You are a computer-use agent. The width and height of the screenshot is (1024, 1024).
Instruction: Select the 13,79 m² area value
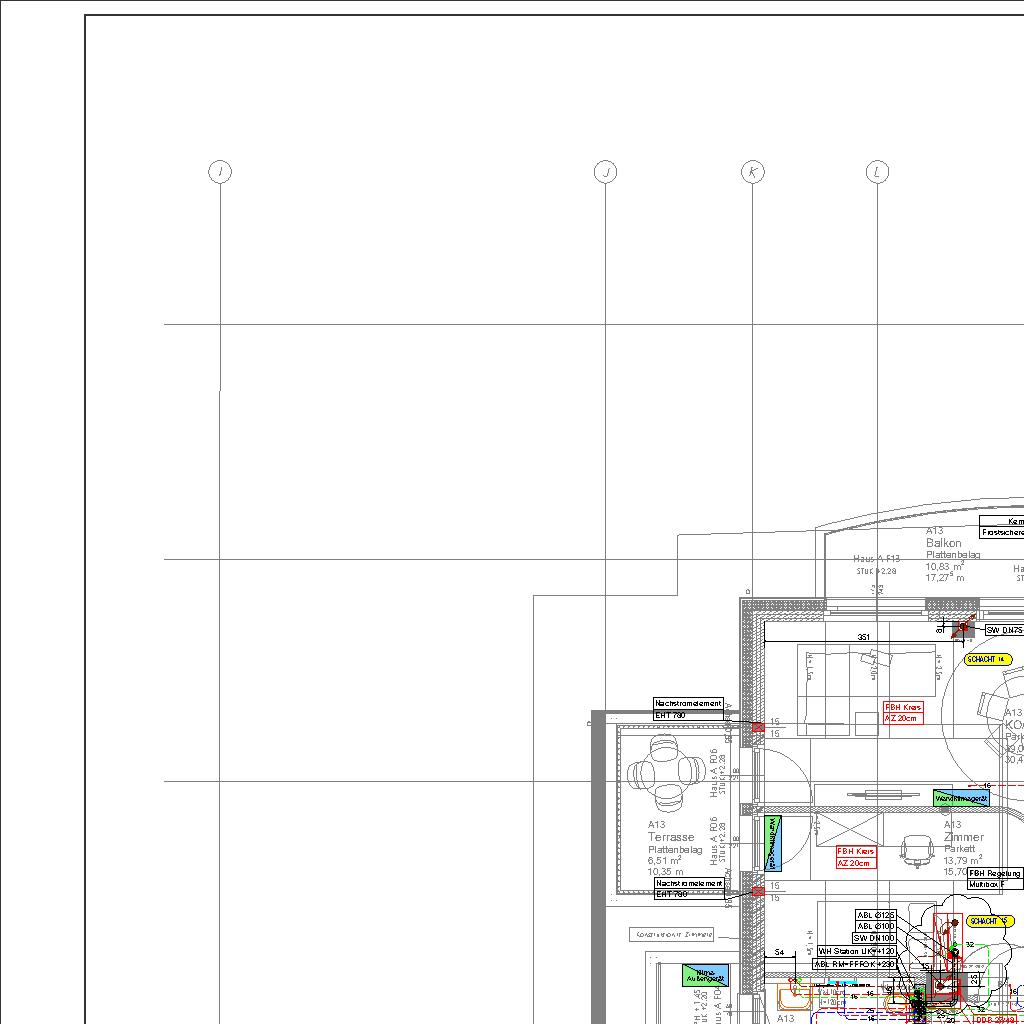coord(962,861)
